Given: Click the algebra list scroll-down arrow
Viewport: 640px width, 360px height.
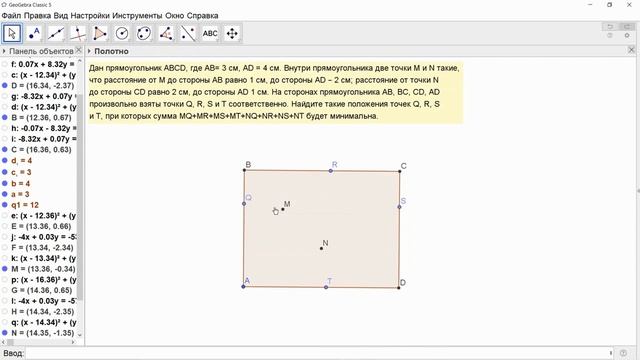Looking at the screenshot, I should coord(80,335).
